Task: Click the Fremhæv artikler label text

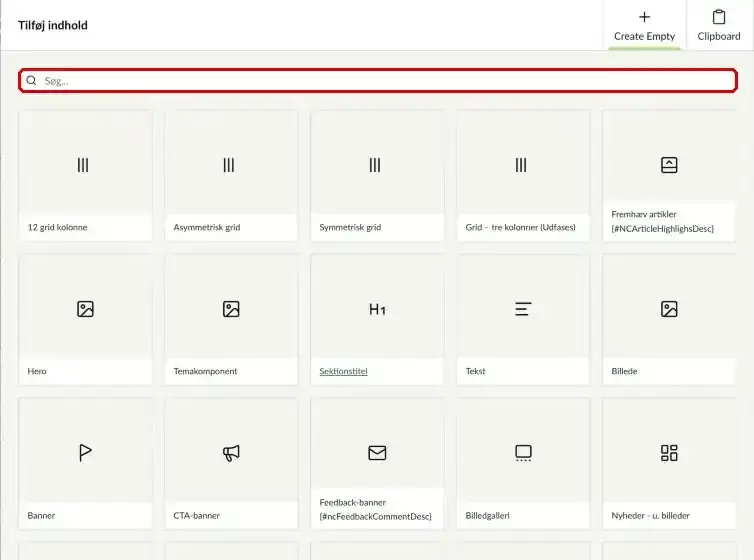Action: click(x=663, y=221)
